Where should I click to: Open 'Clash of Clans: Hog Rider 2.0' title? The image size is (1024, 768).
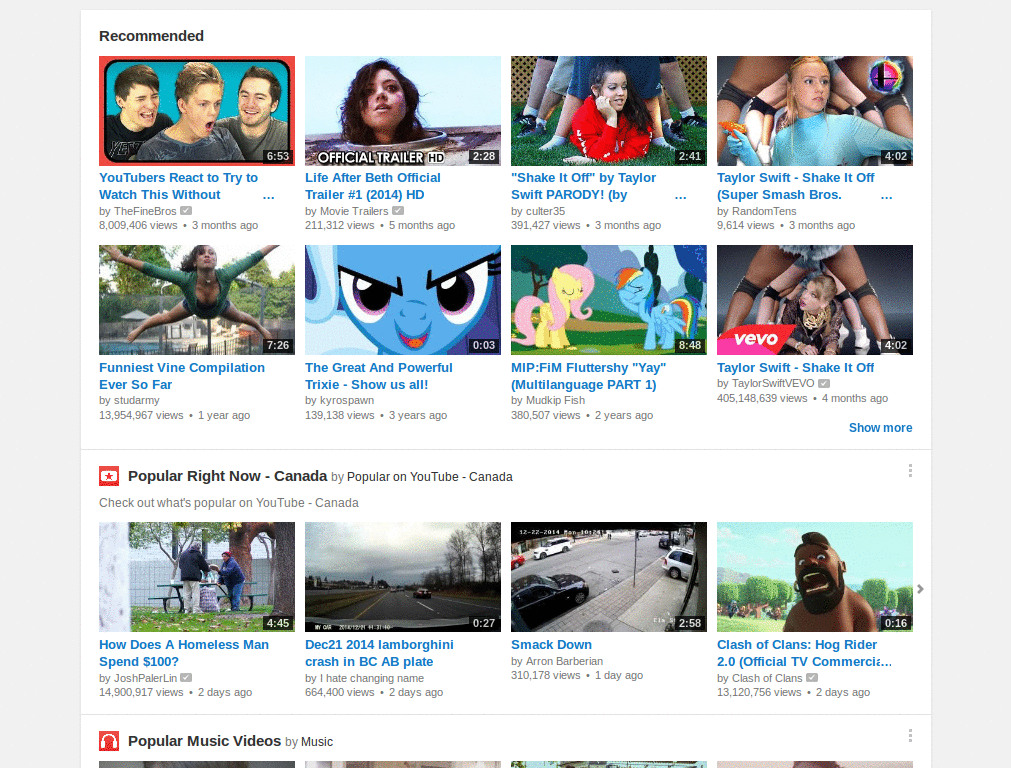coord(805,653)
